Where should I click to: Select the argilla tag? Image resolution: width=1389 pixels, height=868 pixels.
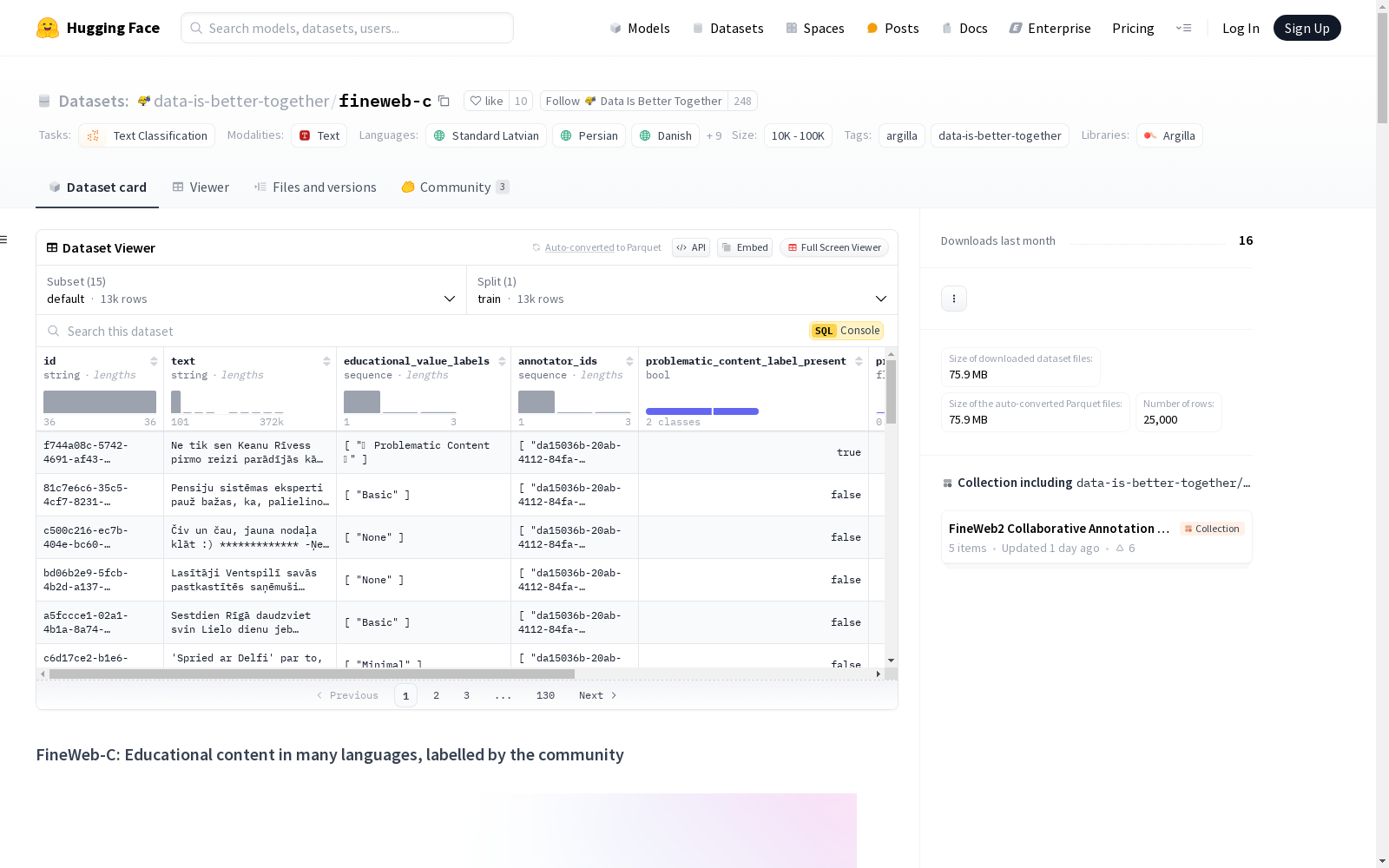point(902,135)
